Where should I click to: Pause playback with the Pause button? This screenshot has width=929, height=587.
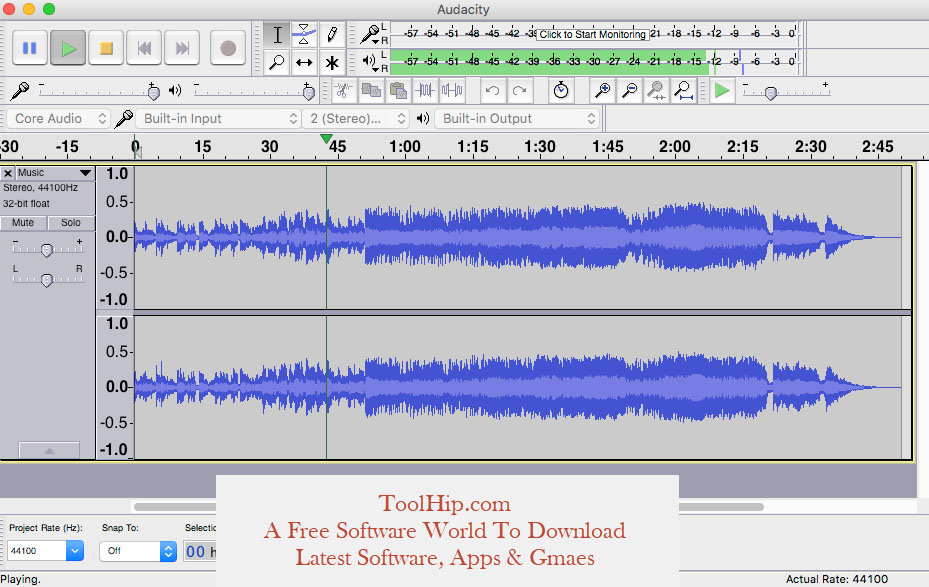[30, 48]
